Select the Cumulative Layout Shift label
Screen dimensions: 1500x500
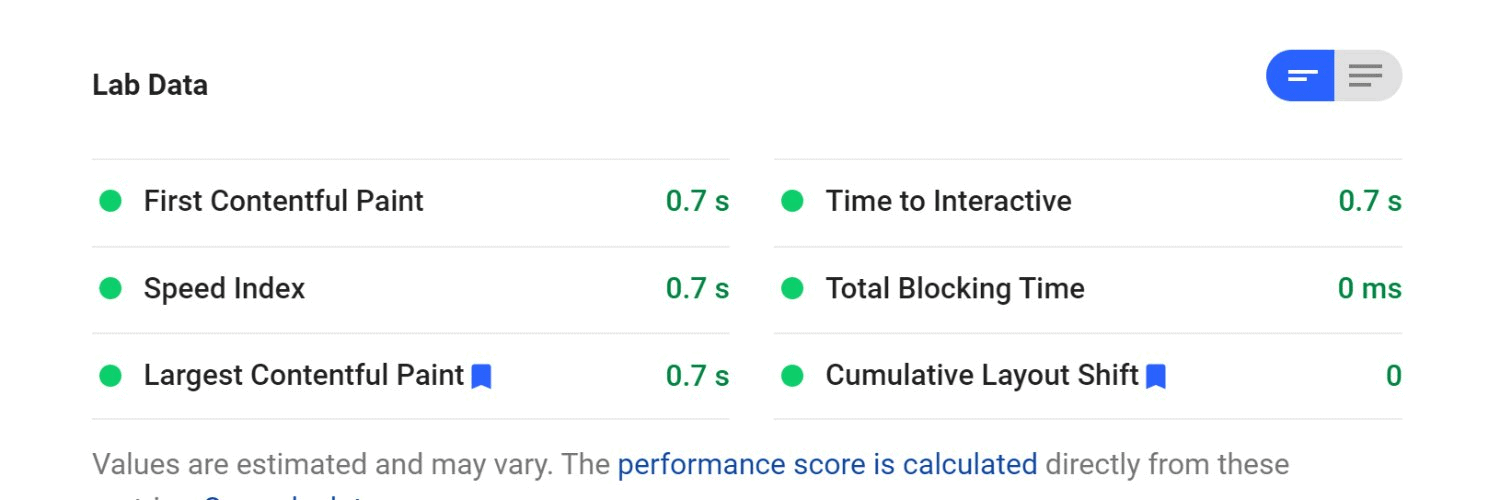(x=982, y=375)
